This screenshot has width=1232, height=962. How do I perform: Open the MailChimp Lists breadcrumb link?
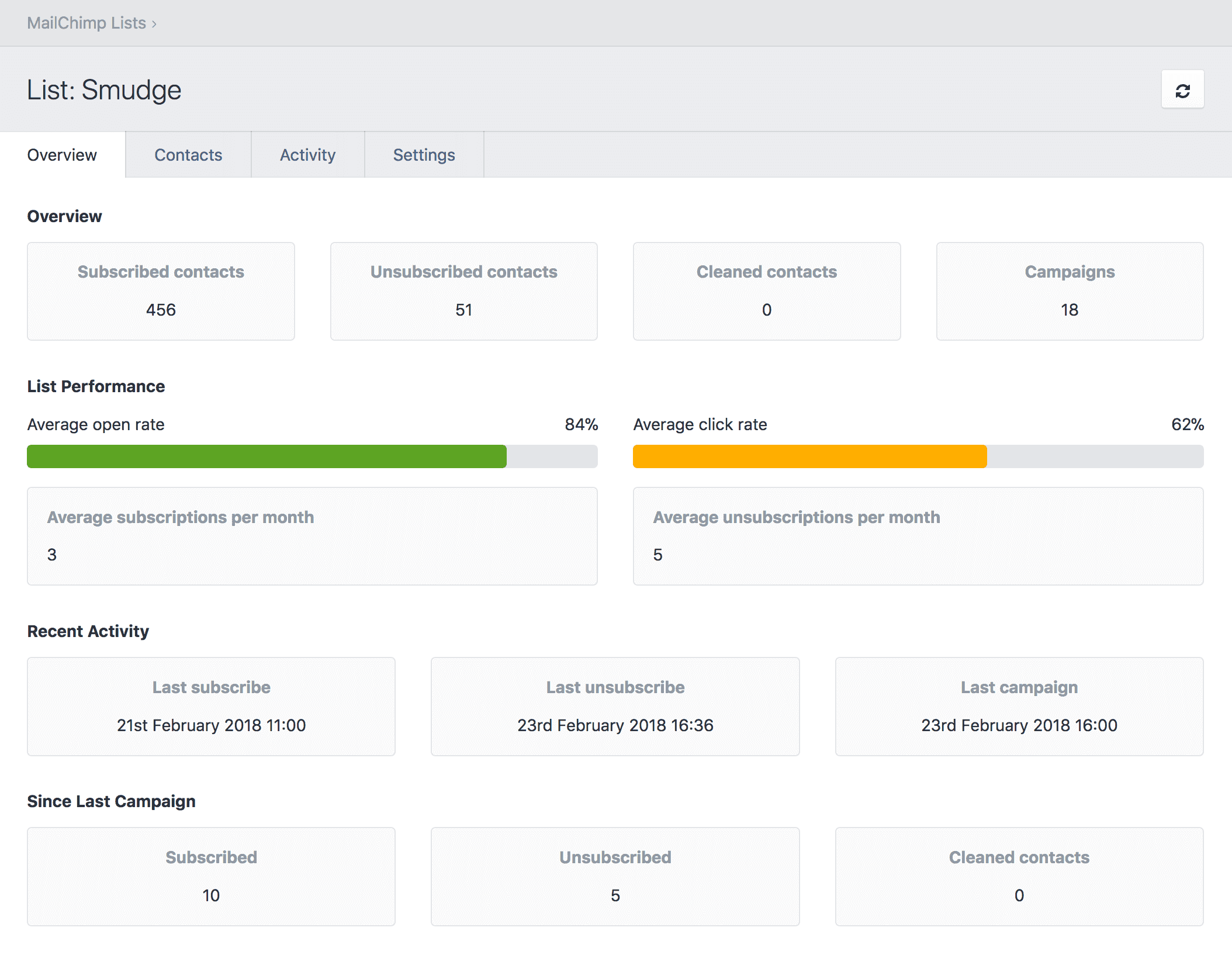coord(86,23)
